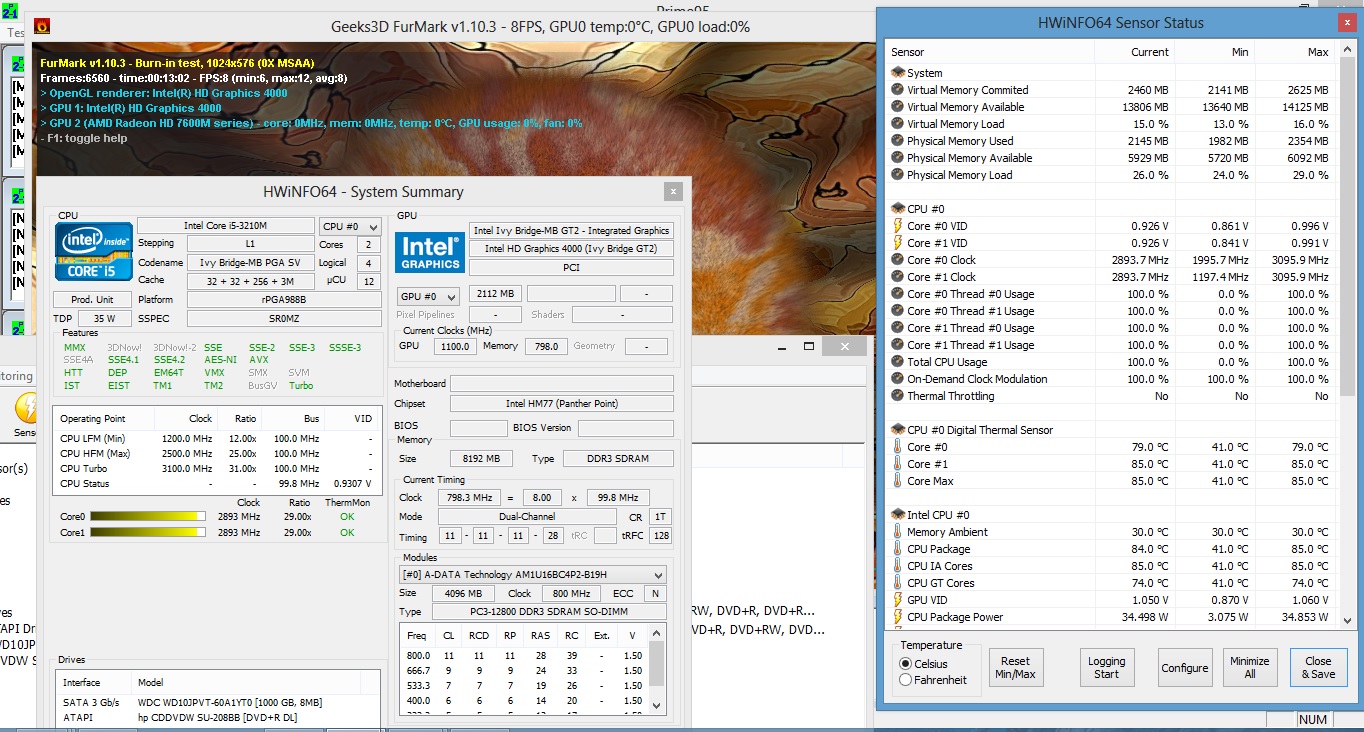This screenshot has height=732, width=1364.
Task: Click thermometer icon beside Core Max
Action: coord(898,481)
